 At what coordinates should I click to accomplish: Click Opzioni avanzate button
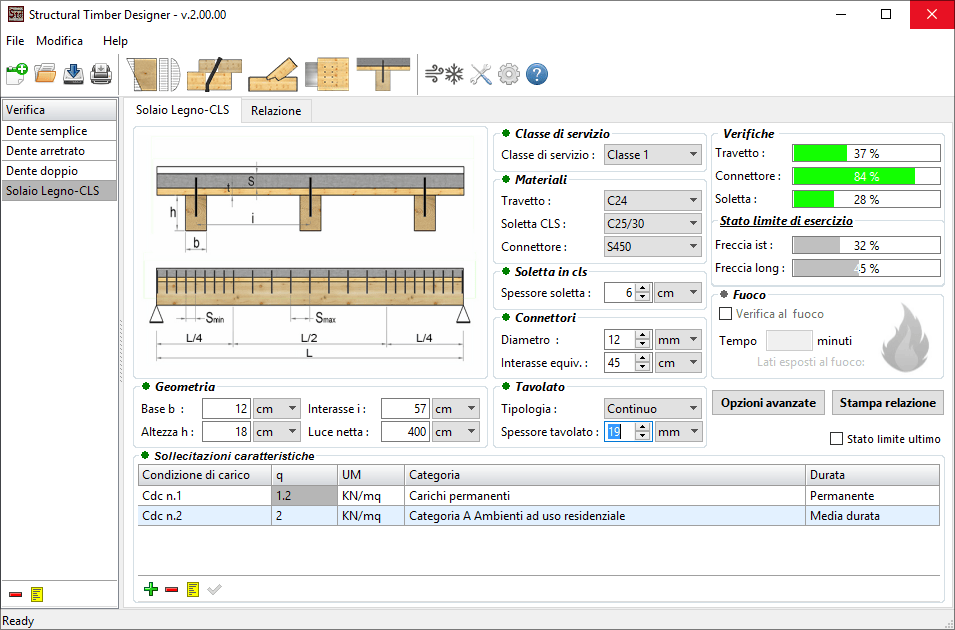[x=768, y=403]
